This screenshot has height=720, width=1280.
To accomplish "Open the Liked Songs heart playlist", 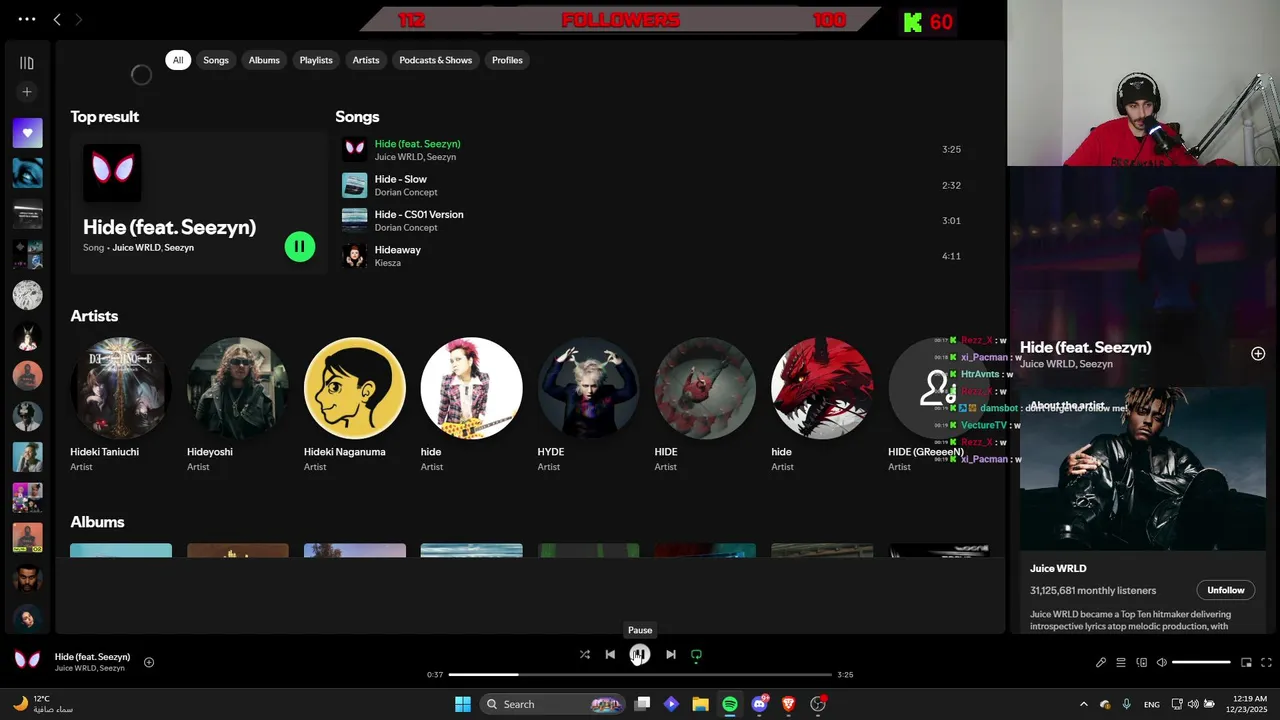I will coord(27,133).
